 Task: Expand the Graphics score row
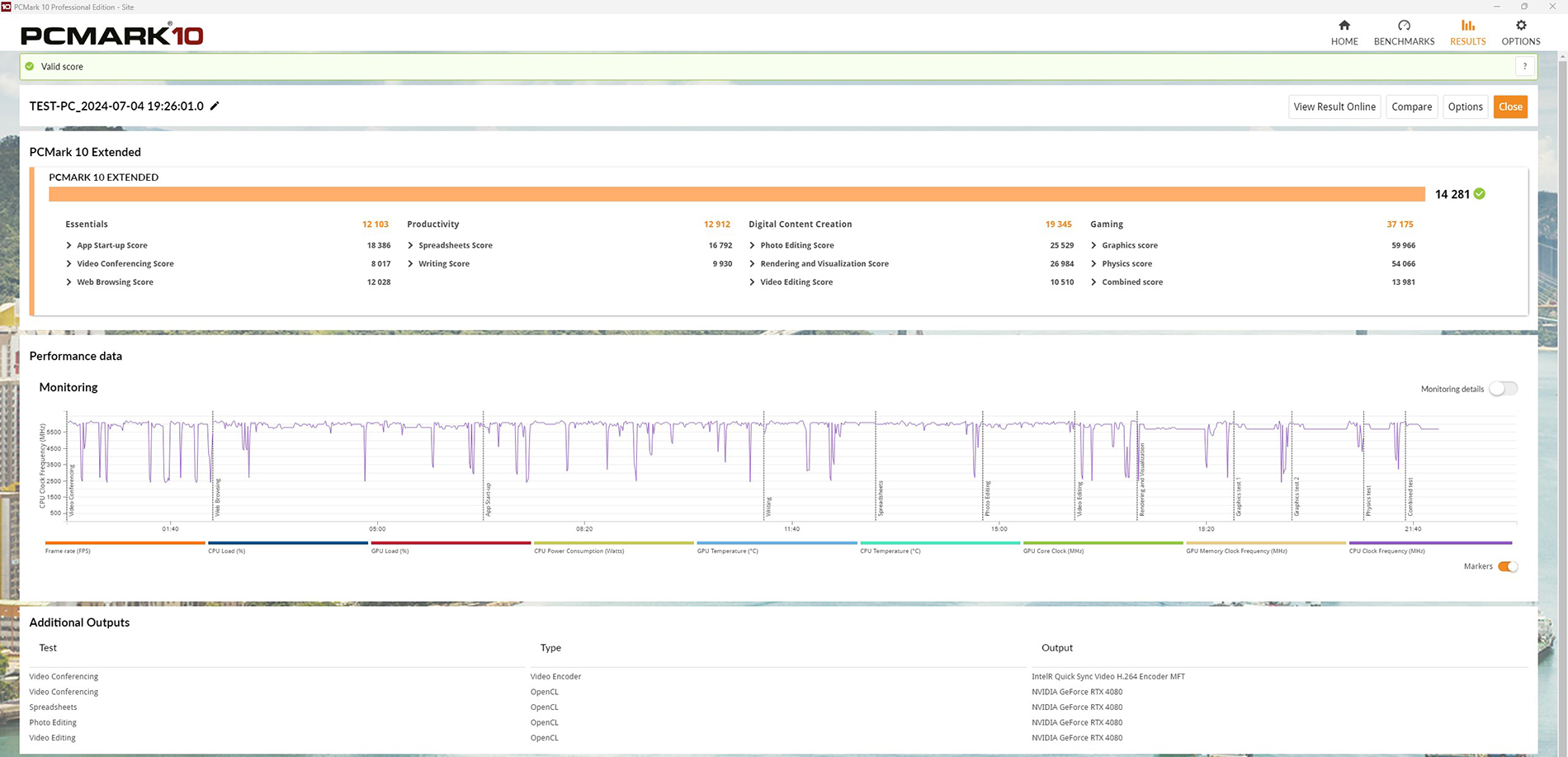click(1093, 245)
